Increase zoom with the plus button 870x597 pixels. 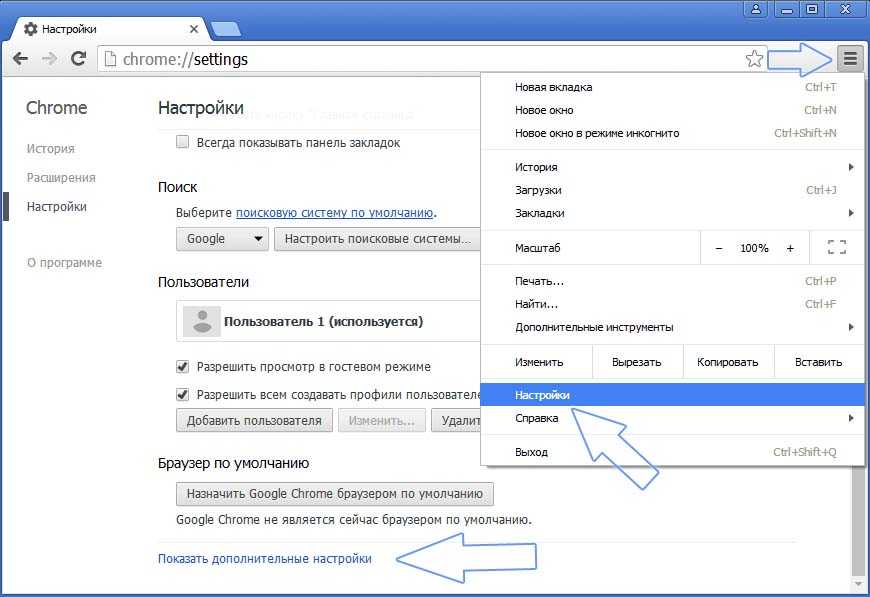[x=790, y=248]
